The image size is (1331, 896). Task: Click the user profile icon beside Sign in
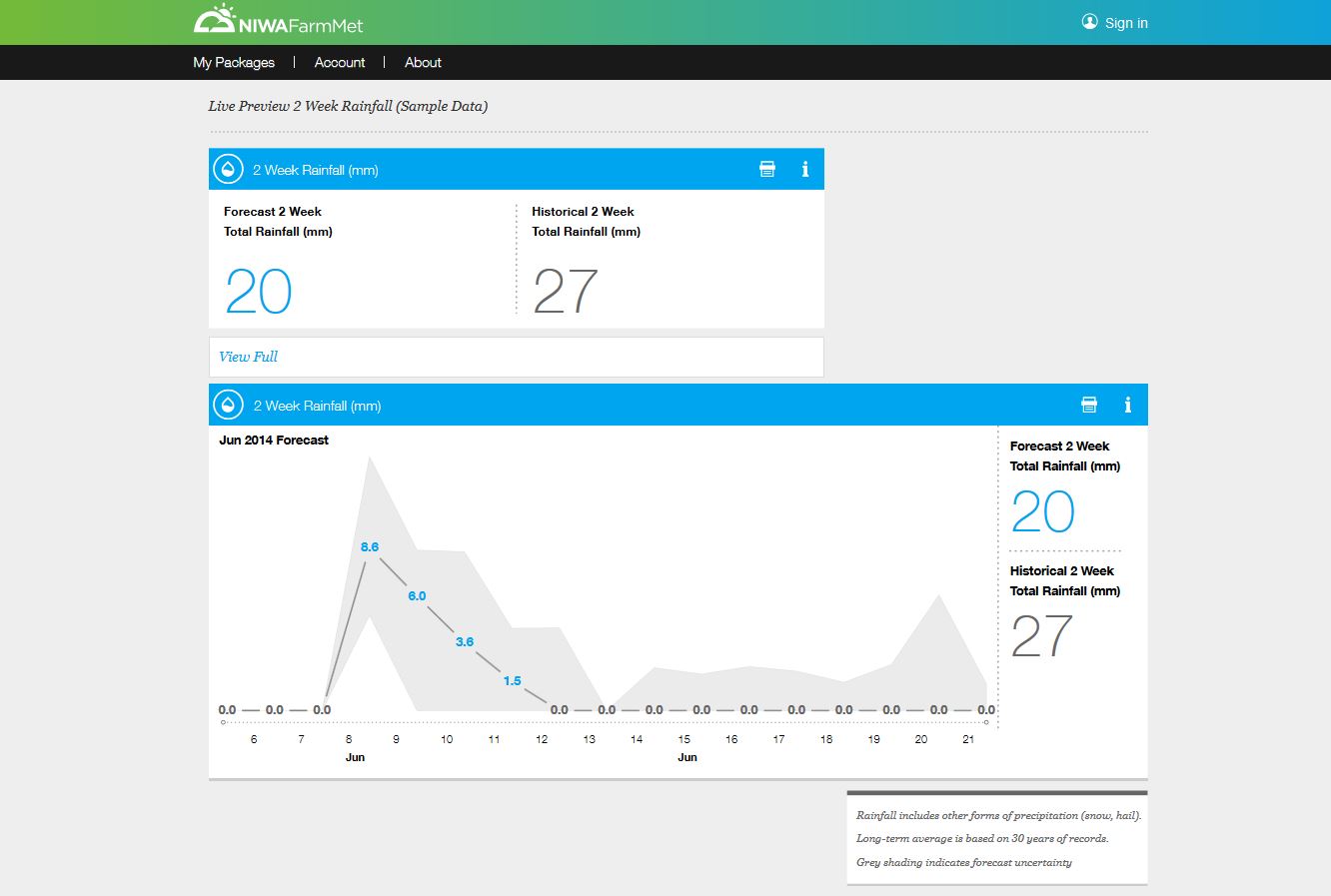pyautogui.click(x=1089, y=22)
